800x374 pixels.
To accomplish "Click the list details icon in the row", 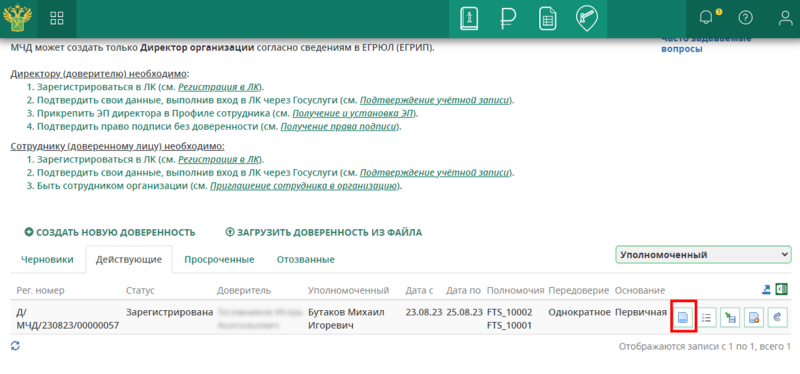I will (706, 317).
